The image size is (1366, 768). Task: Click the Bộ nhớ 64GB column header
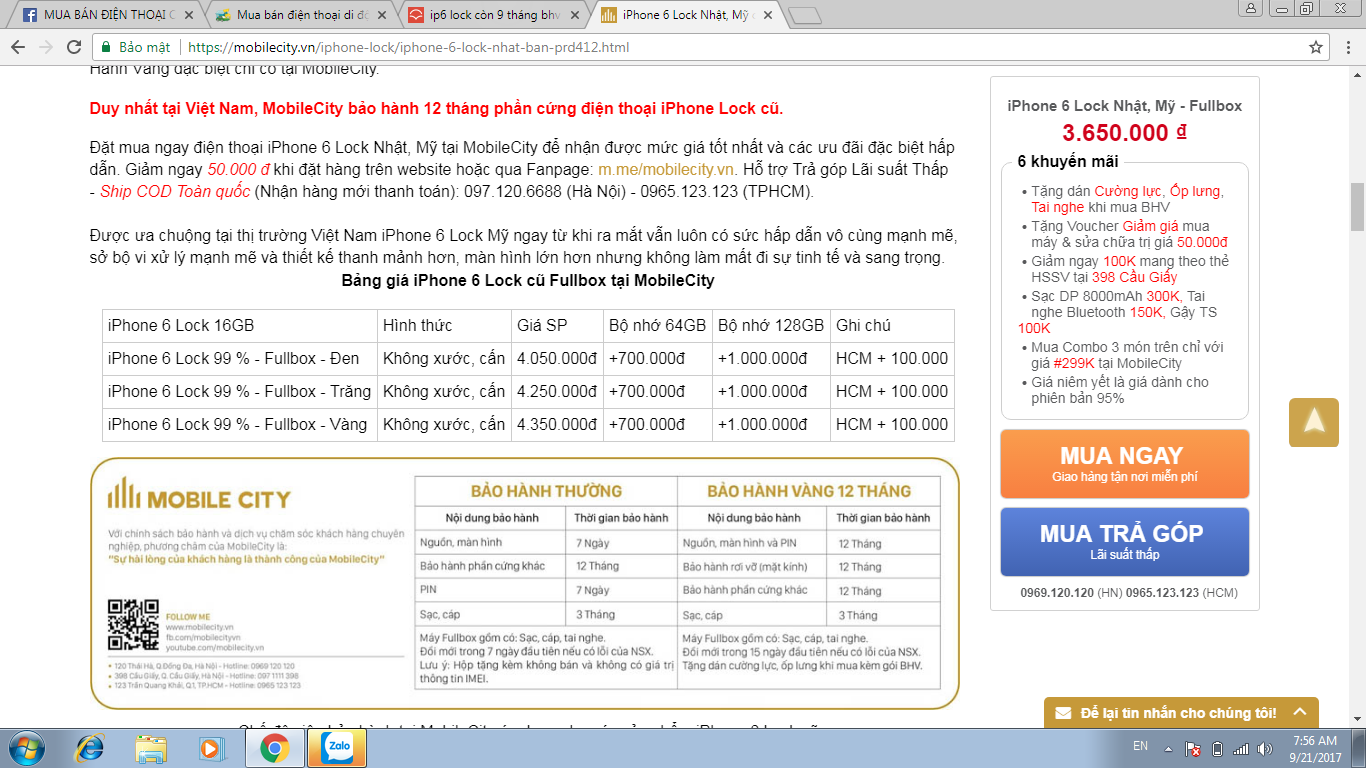[657, 325]
